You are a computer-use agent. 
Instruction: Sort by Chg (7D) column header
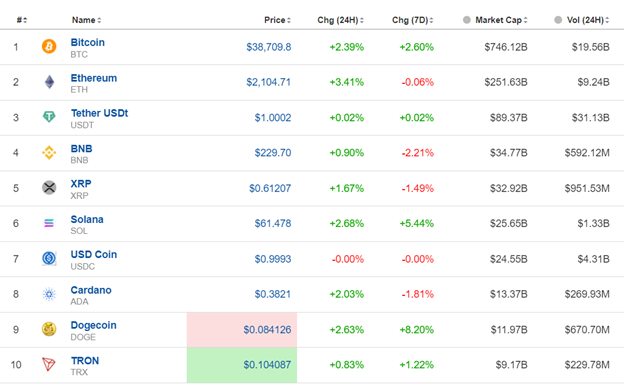[x=413, y=20]
